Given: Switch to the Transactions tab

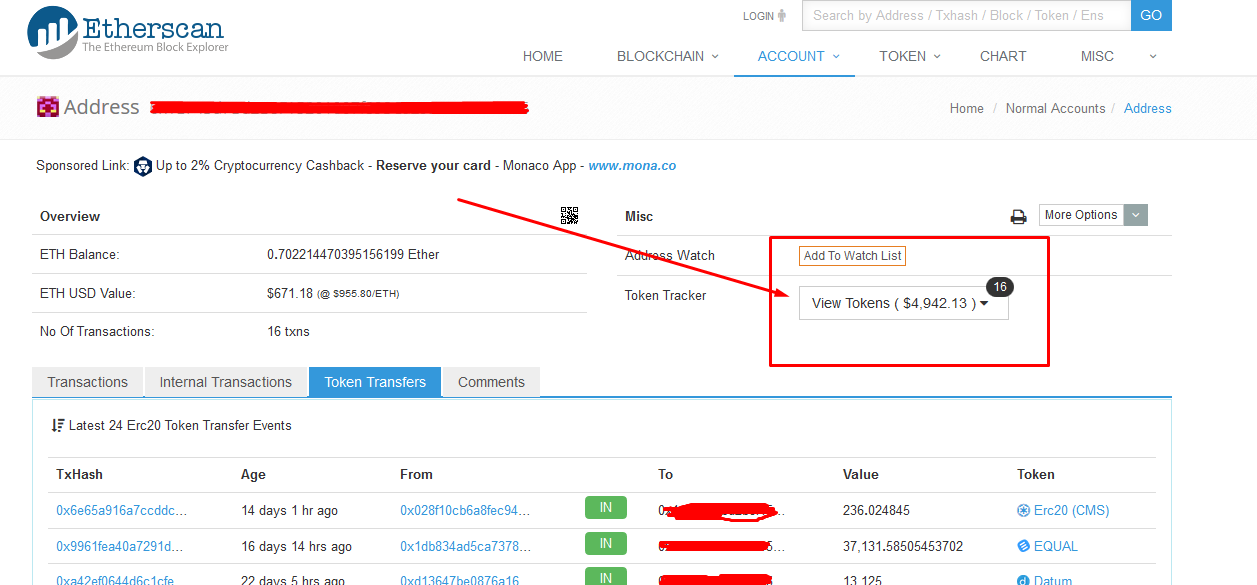Looking at the screenshot, I should 88,382.
